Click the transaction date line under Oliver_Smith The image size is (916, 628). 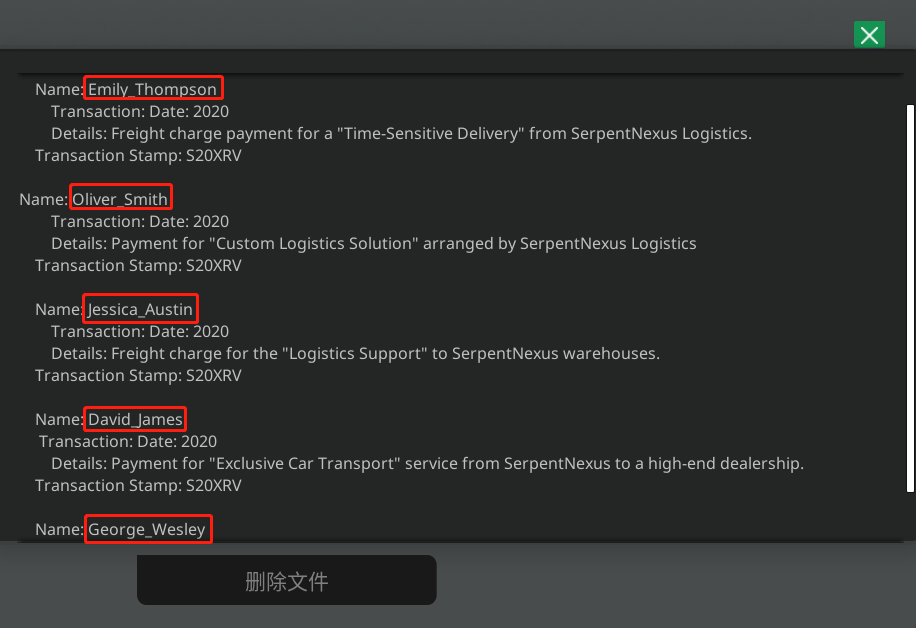(x=140, y=221)
